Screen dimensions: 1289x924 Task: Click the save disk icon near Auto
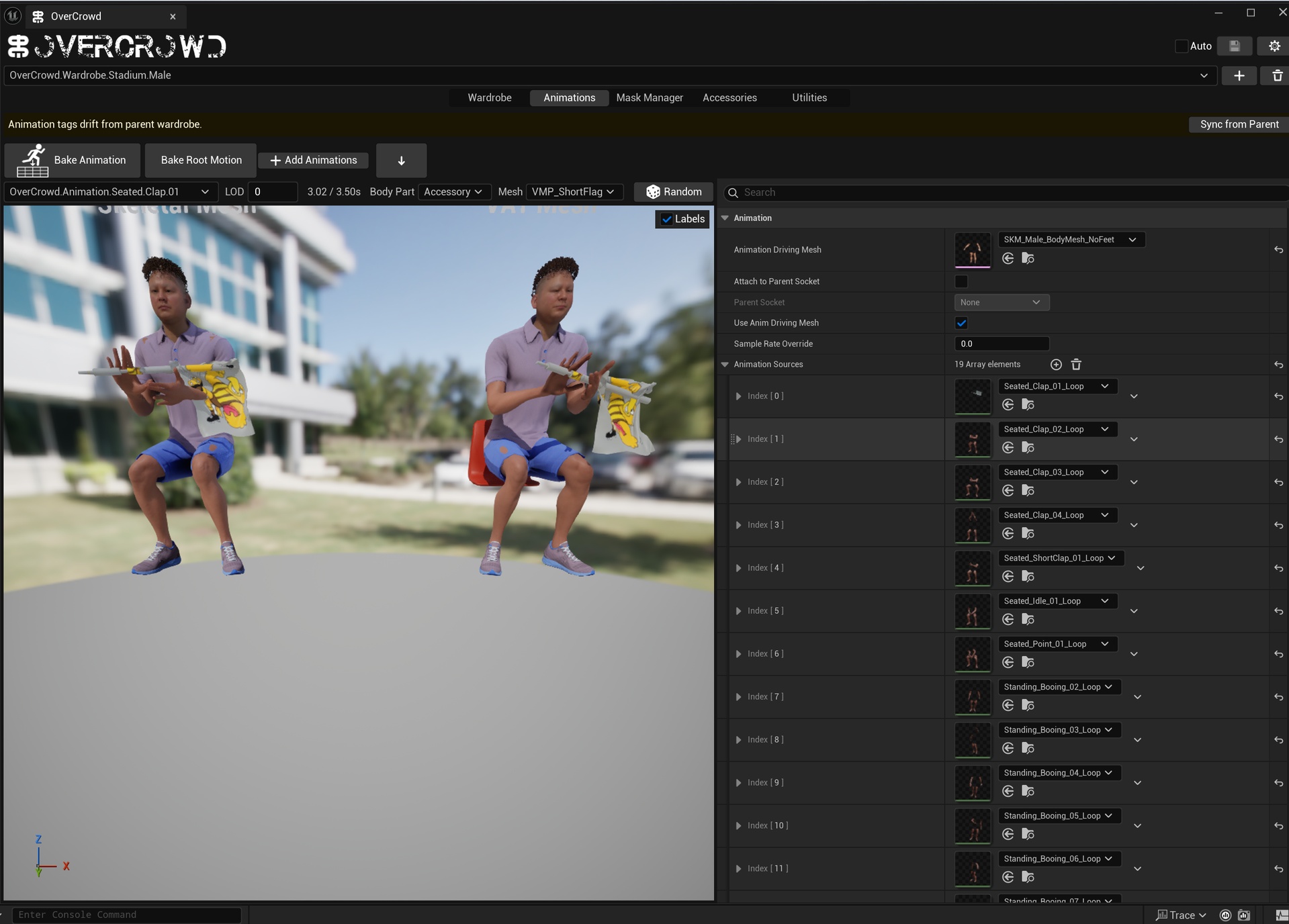[1235, 46]
